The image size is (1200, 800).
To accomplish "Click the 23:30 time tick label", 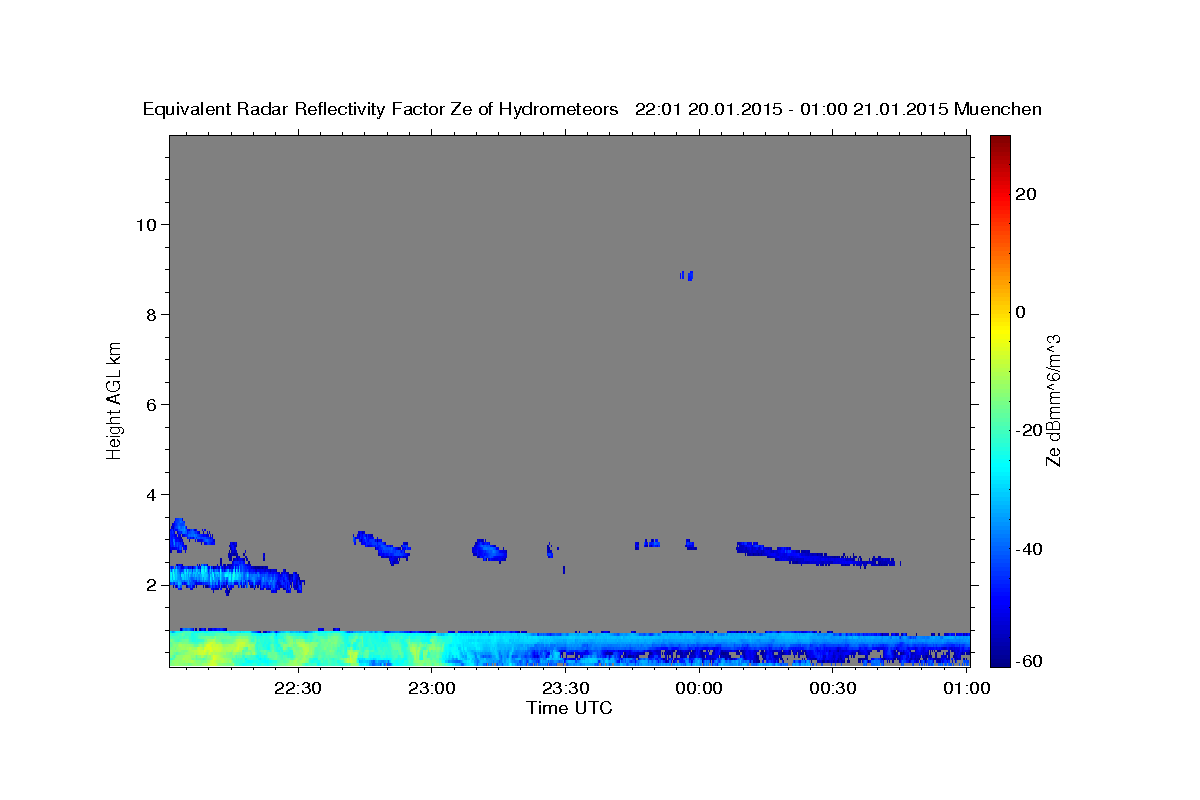I will click(x=565, y=688).
